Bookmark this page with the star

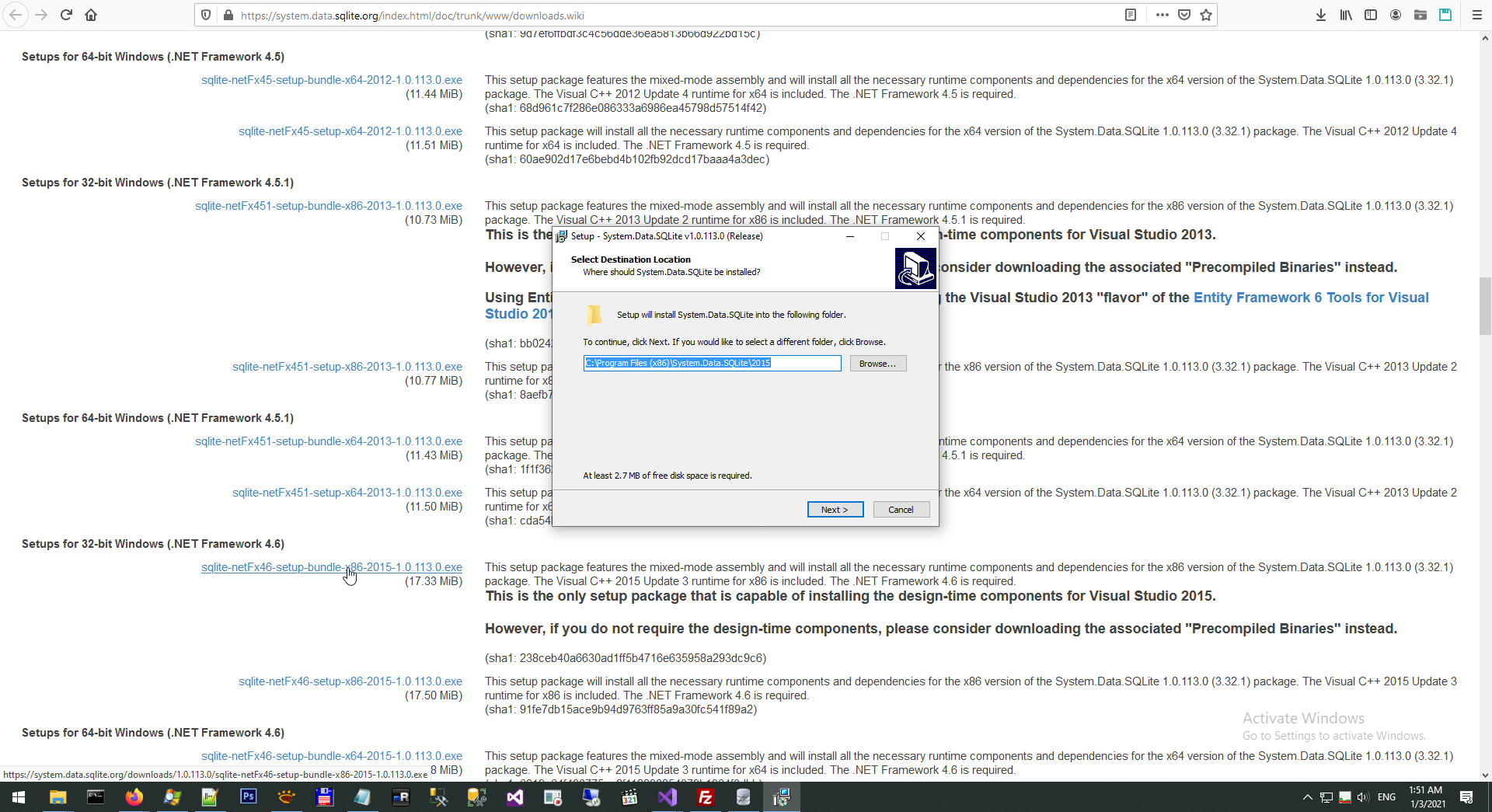point(1206,15)
